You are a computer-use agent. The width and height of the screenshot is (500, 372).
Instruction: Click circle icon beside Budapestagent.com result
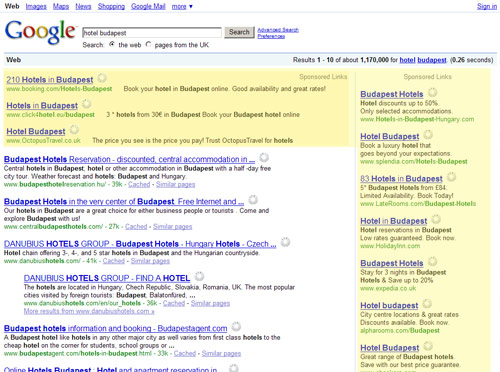(236, 326)
